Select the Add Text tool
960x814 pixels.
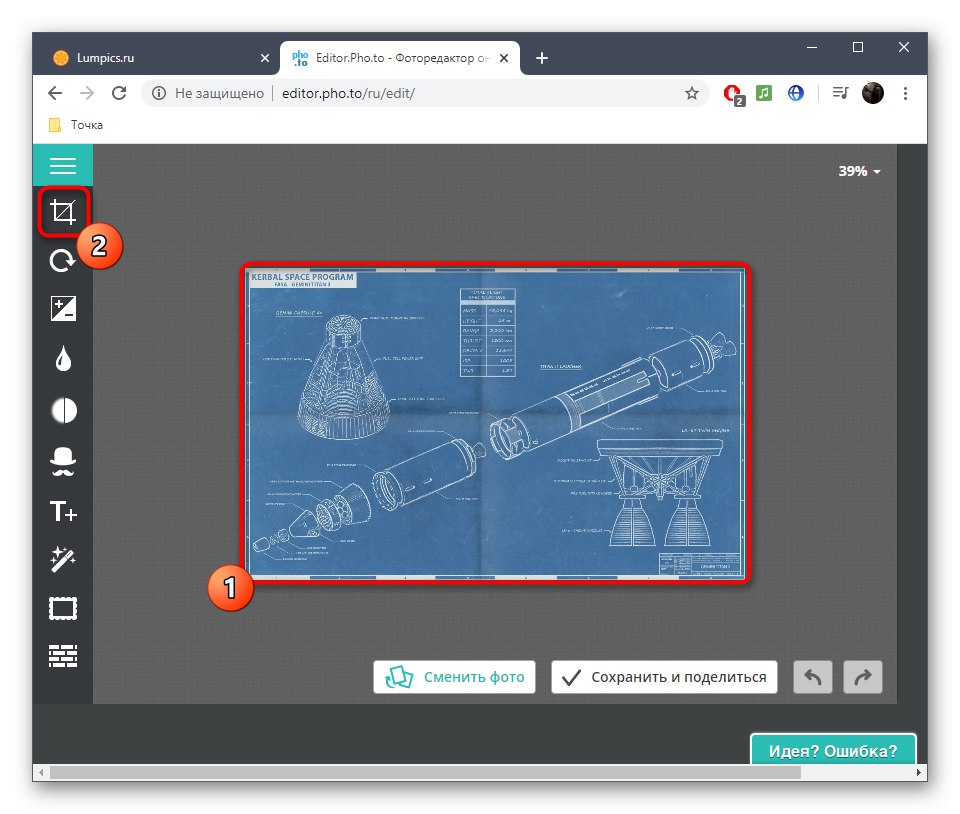(x=63, y=511)
